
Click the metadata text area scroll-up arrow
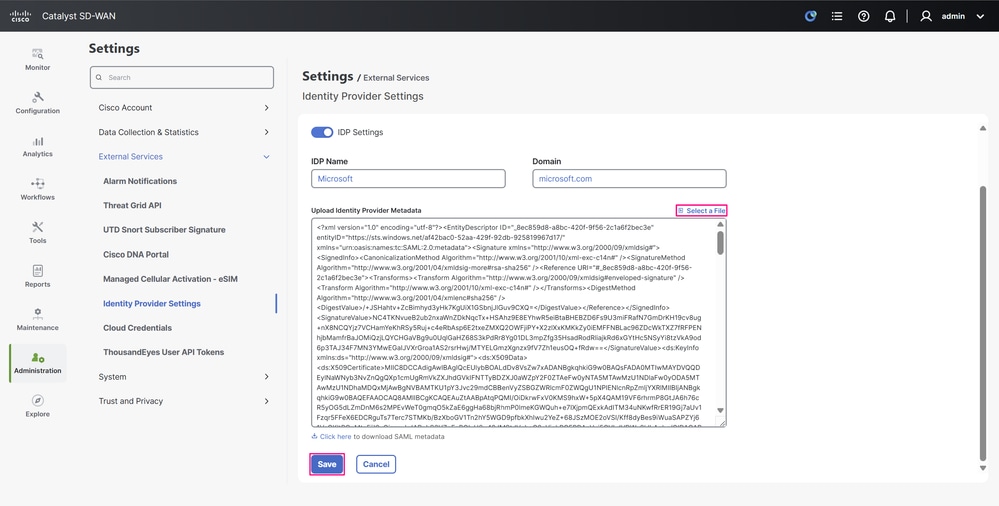pos(721,224)
